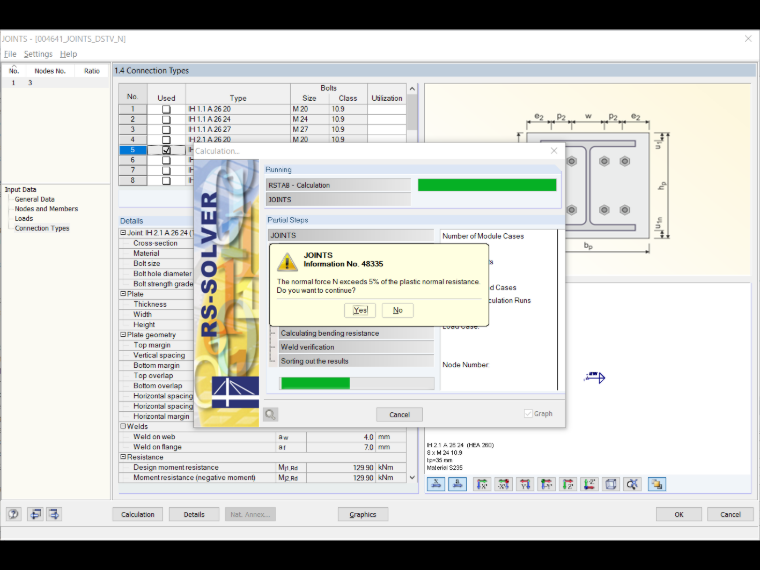This screenshot has width=760, height=570.
Task: Set view against -Z' direction
Action: tap(589, 484)
